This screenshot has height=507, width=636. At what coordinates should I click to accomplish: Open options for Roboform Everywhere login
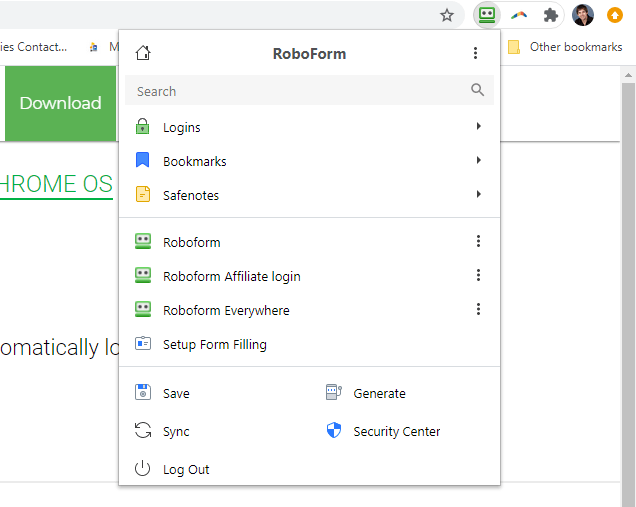click(x=479, y=309)
